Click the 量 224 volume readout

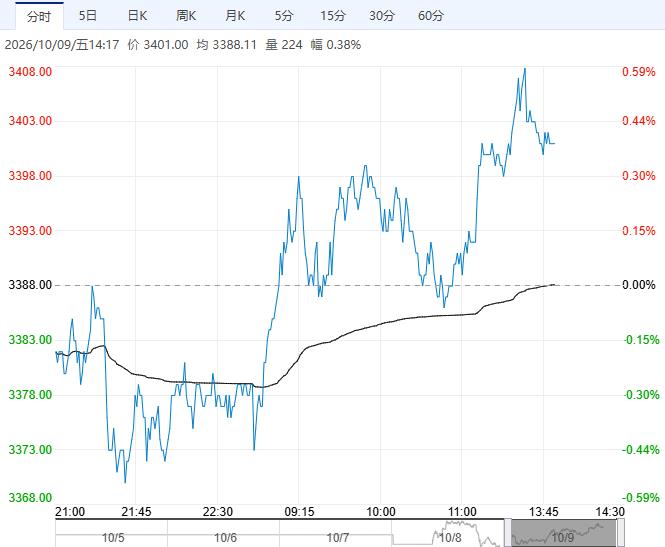[284, 45]
